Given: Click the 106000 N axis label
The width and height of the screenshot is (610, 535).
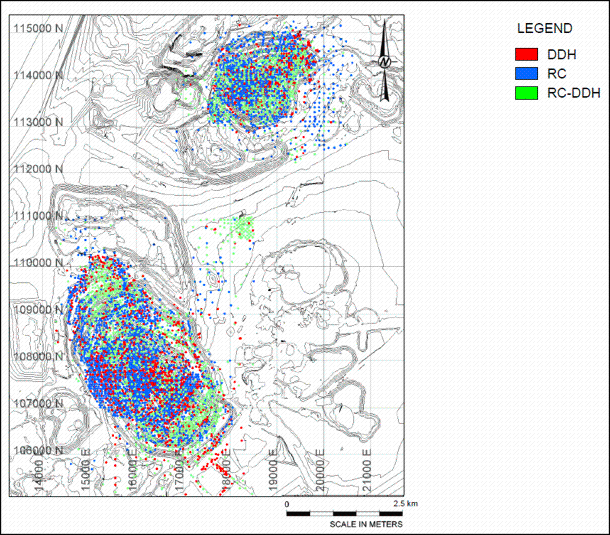Looking at the screenshot, I should click(38, 450).
